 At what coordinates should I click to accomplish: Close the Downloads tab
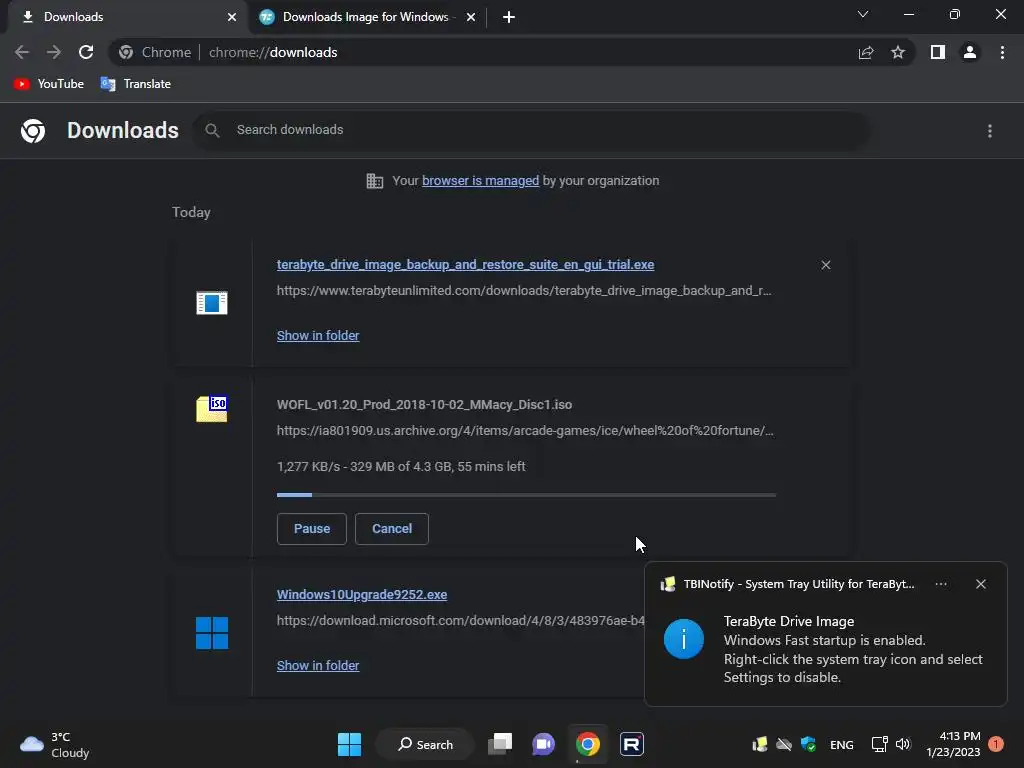(x=232, y=17)
